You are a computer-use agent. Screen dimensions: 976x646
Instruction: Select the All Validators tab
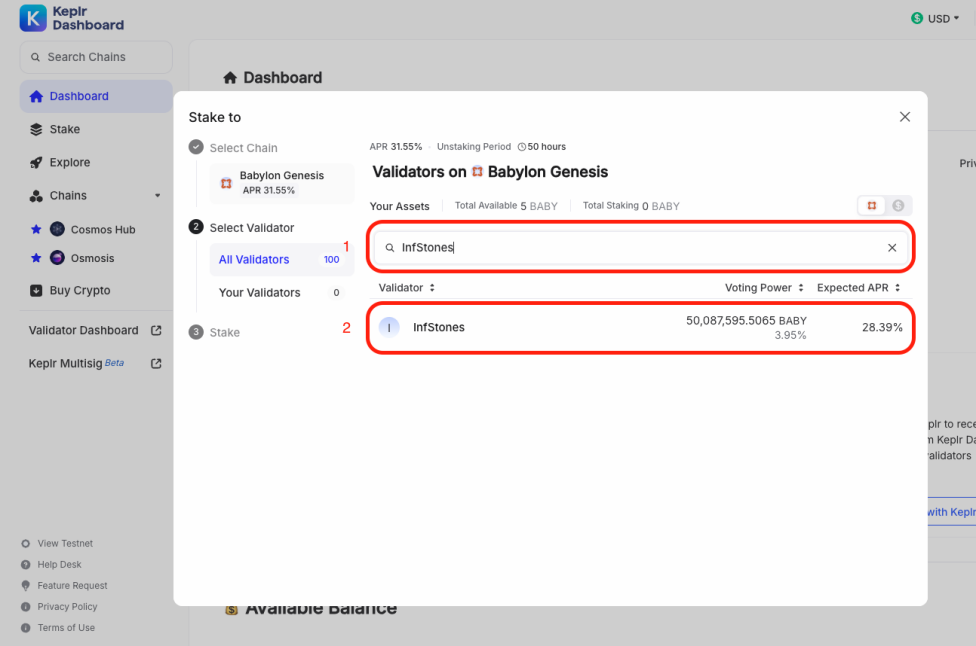pyautogui.click(x=282, y=260)
